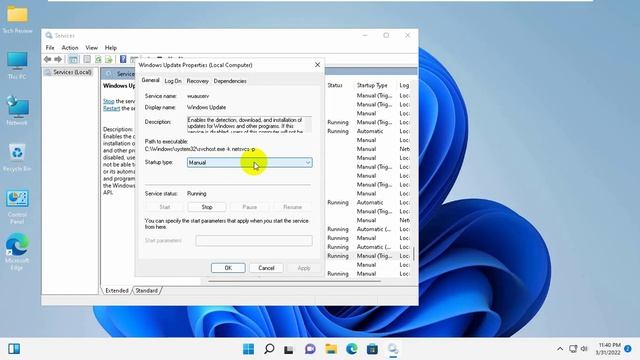
Task: Open the Windows Start menu
Action: click(248, 349)
